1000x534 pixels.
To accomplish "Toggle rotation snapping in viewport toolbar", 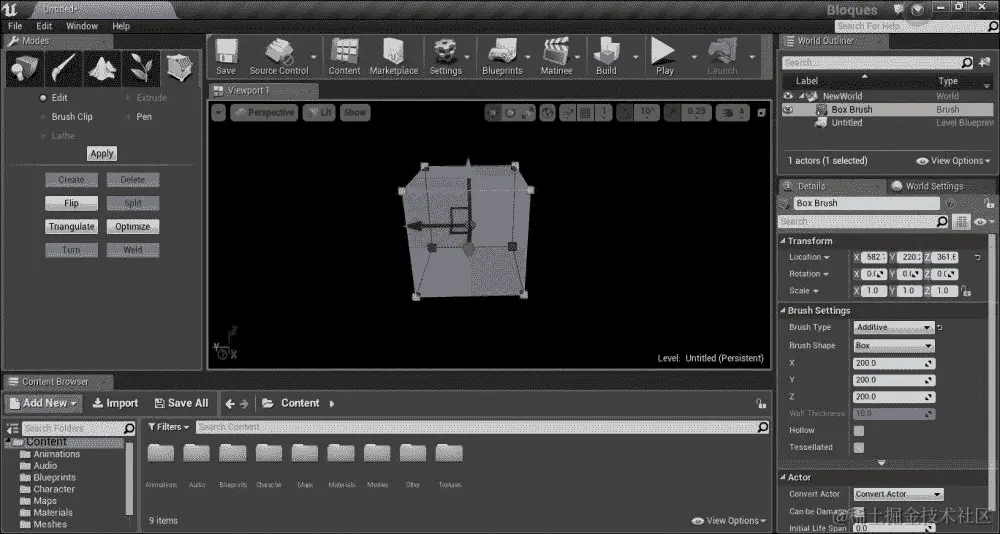I will (x=624, y=113).
